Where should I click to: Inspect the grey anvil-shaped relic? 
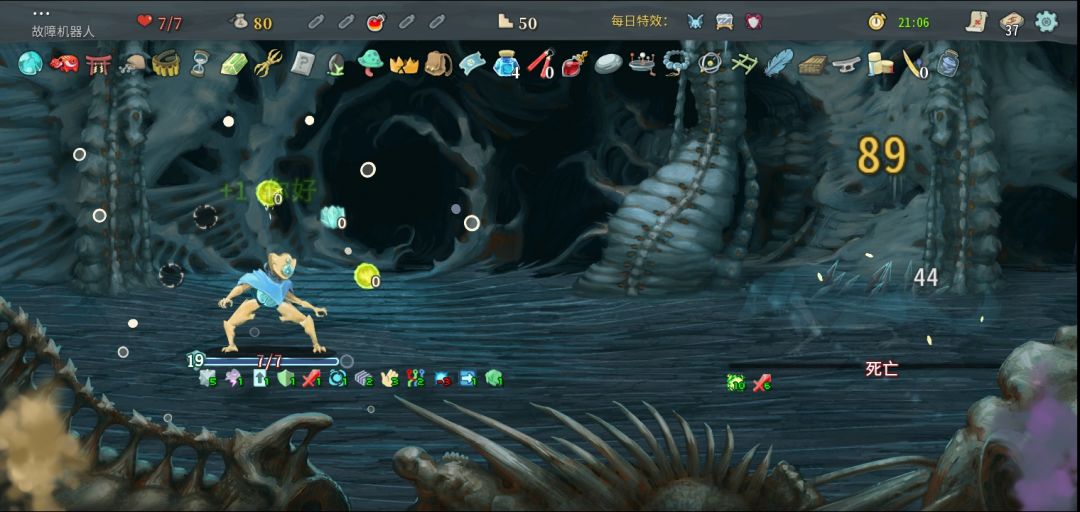point(847,65)
